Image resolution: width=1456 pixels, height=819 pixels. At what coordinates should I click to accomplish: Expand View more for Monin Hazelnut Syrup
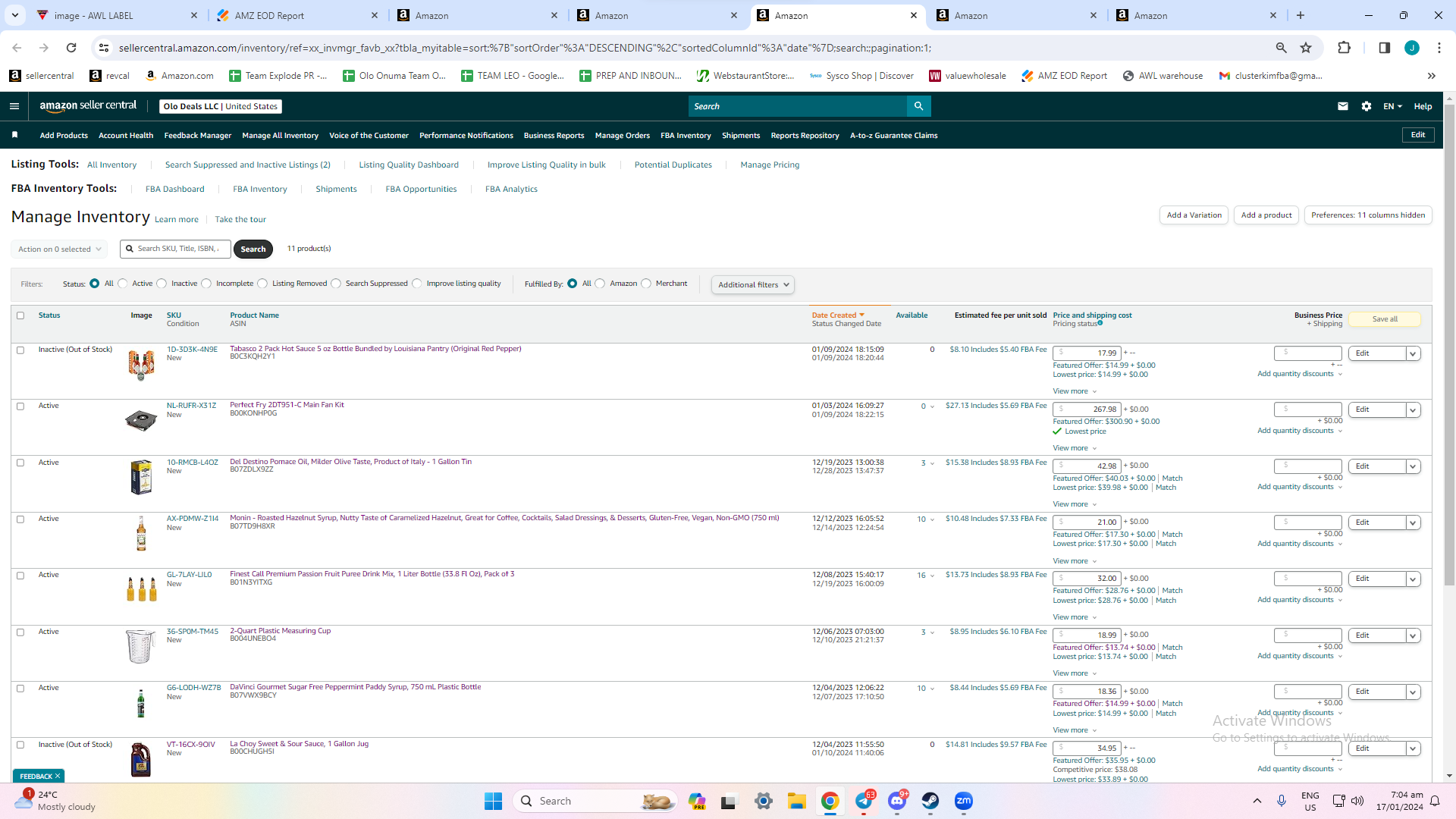click(x=1075, y=561)
